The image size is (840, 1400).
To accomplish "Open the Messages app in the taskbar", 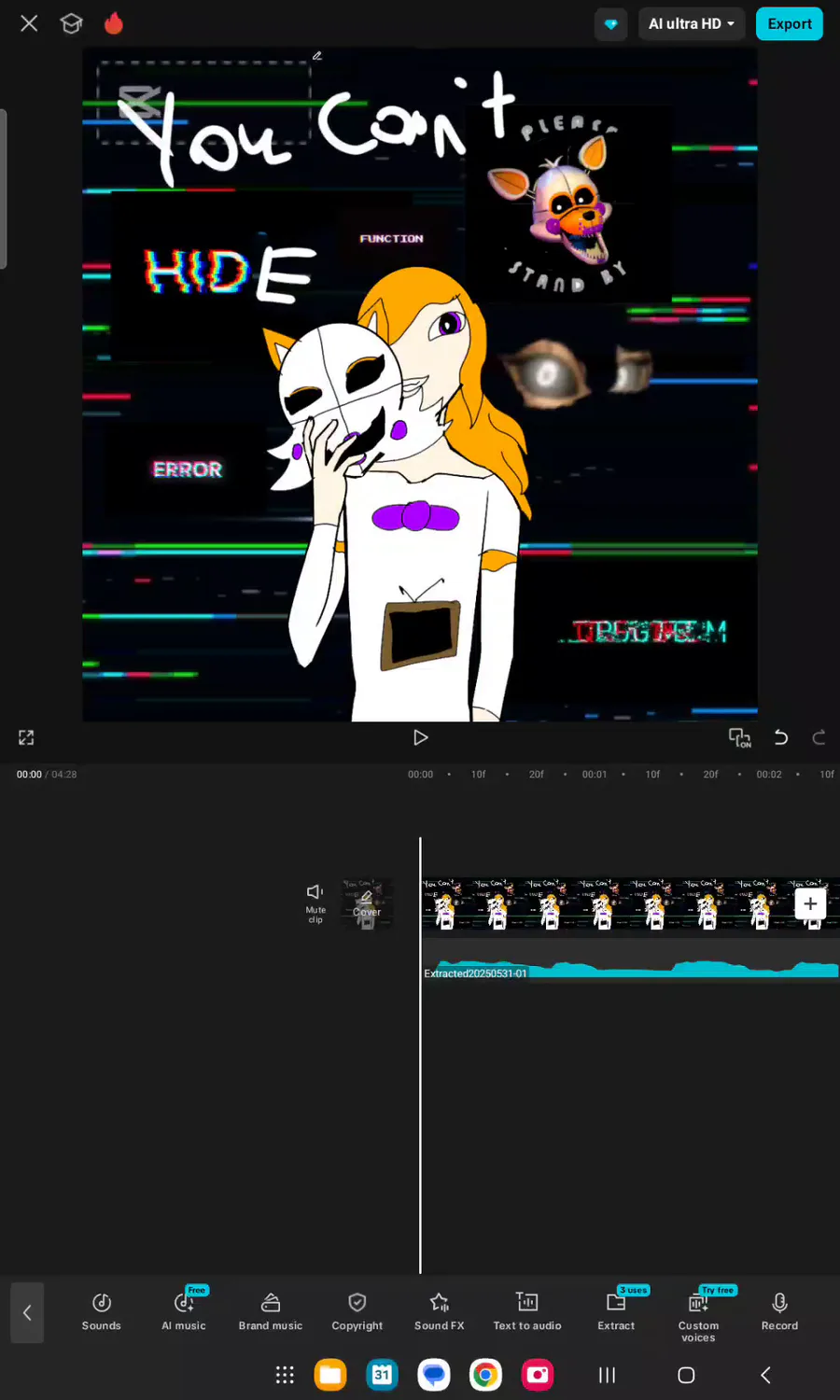I will point(434,1375).
